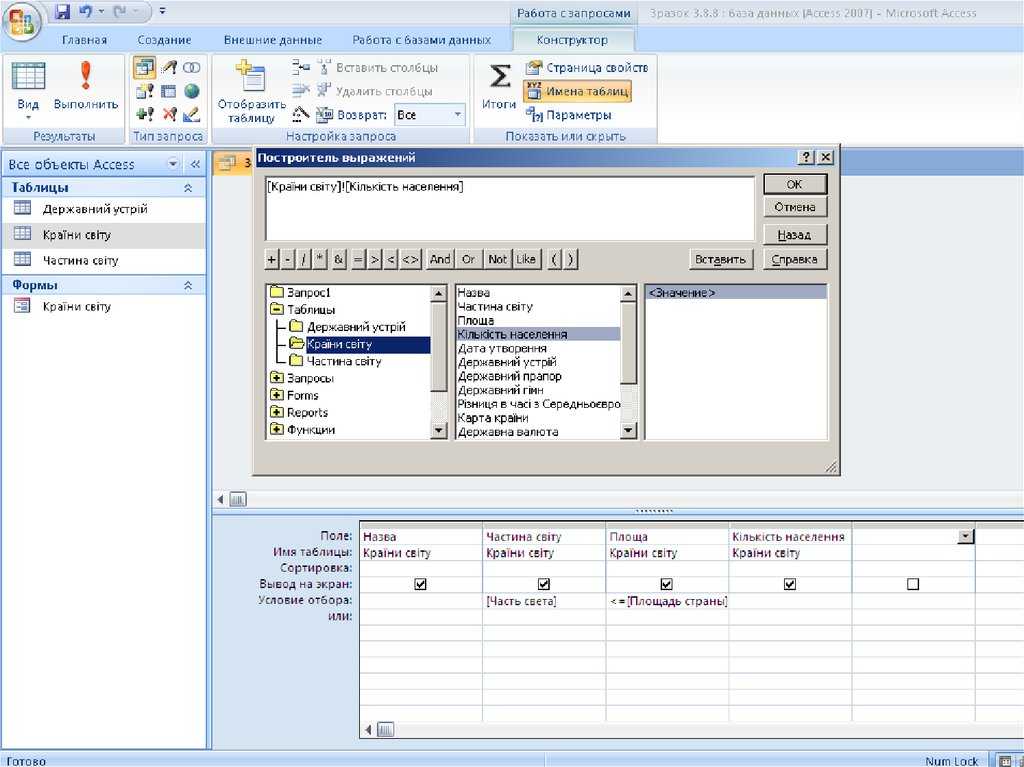Expand Функции node in builder tree
Screen dimensions: 1024x767
click(277, 429)
